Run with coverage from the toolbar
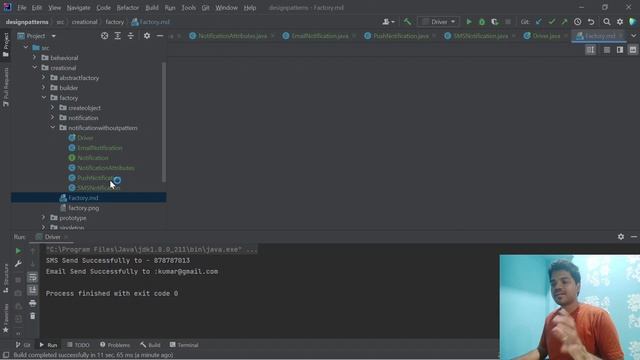 point(495,22)
